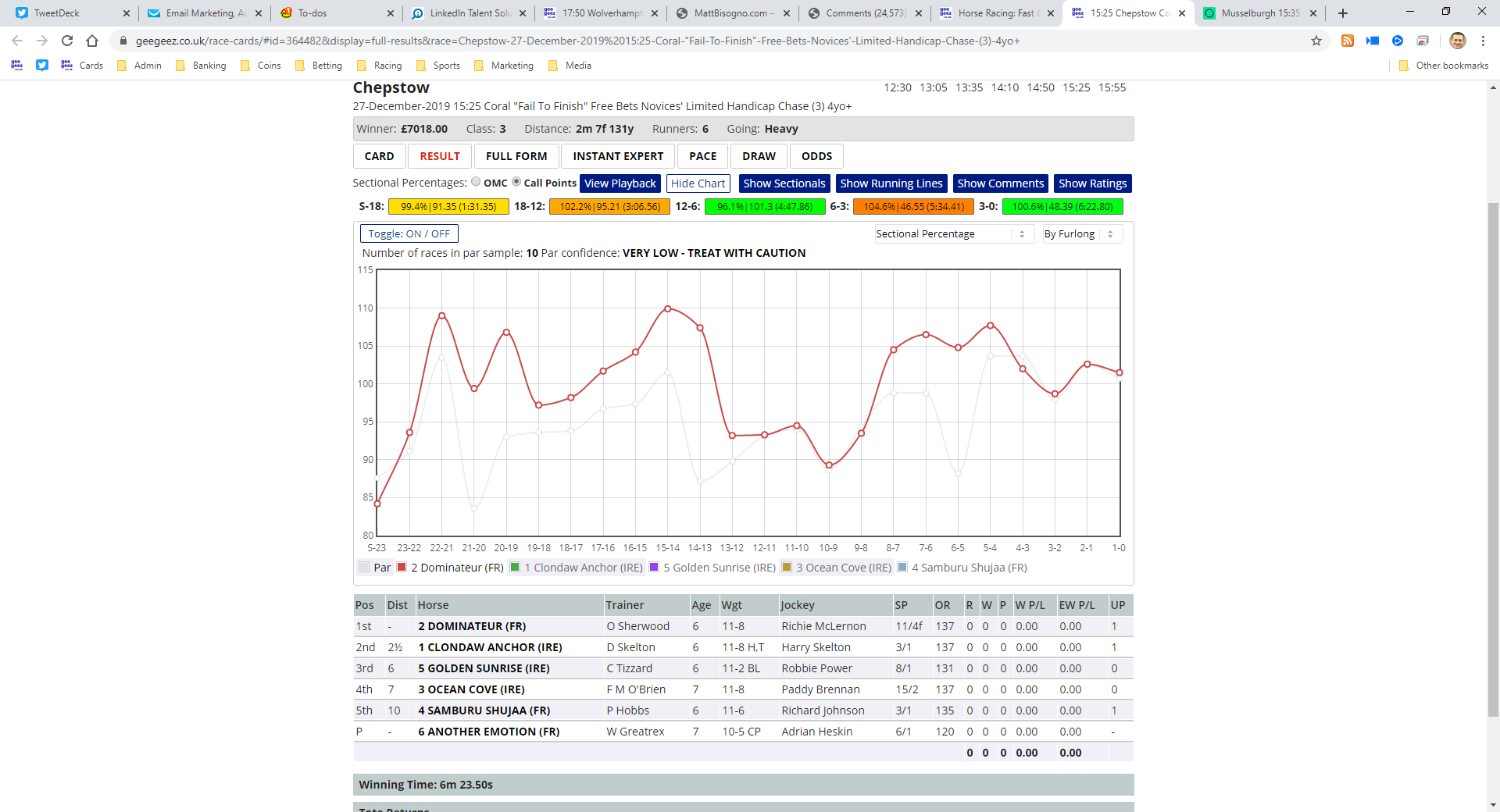Open Twitter bookmark icon in bookmarks bar
1500x812 pixels.
42,66
